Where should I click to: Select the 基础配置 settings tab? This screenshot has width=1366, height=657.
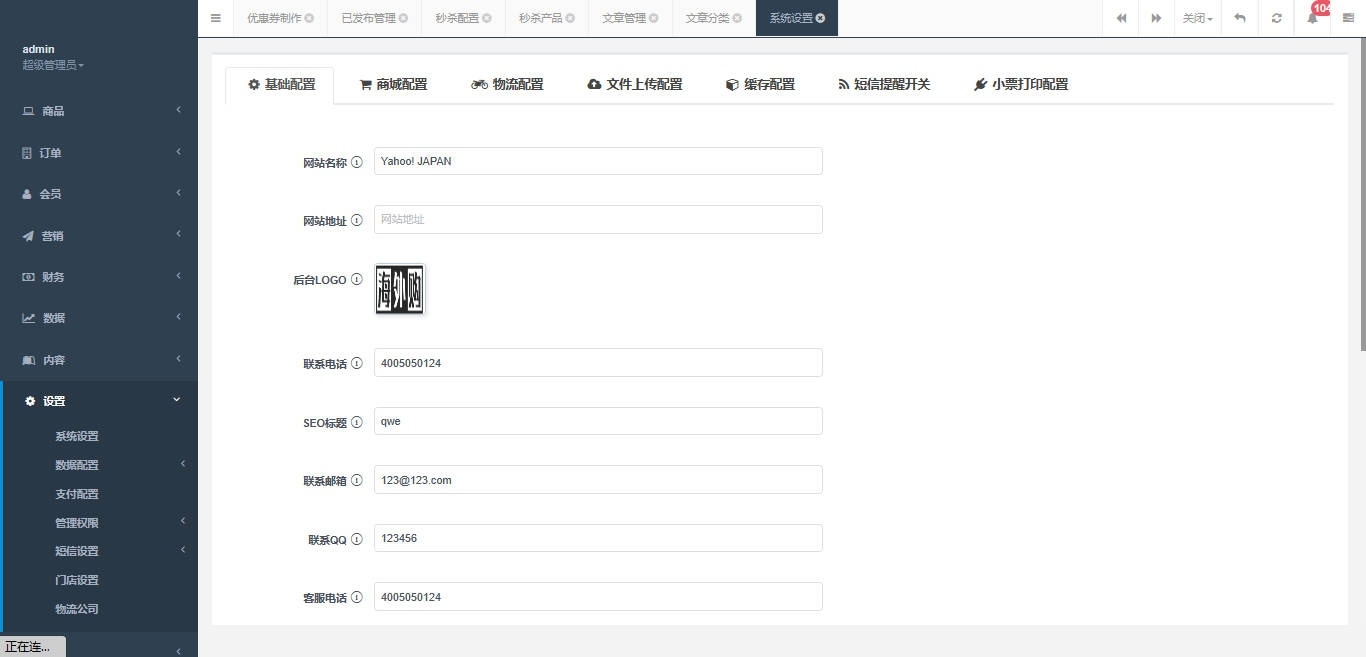280,85
